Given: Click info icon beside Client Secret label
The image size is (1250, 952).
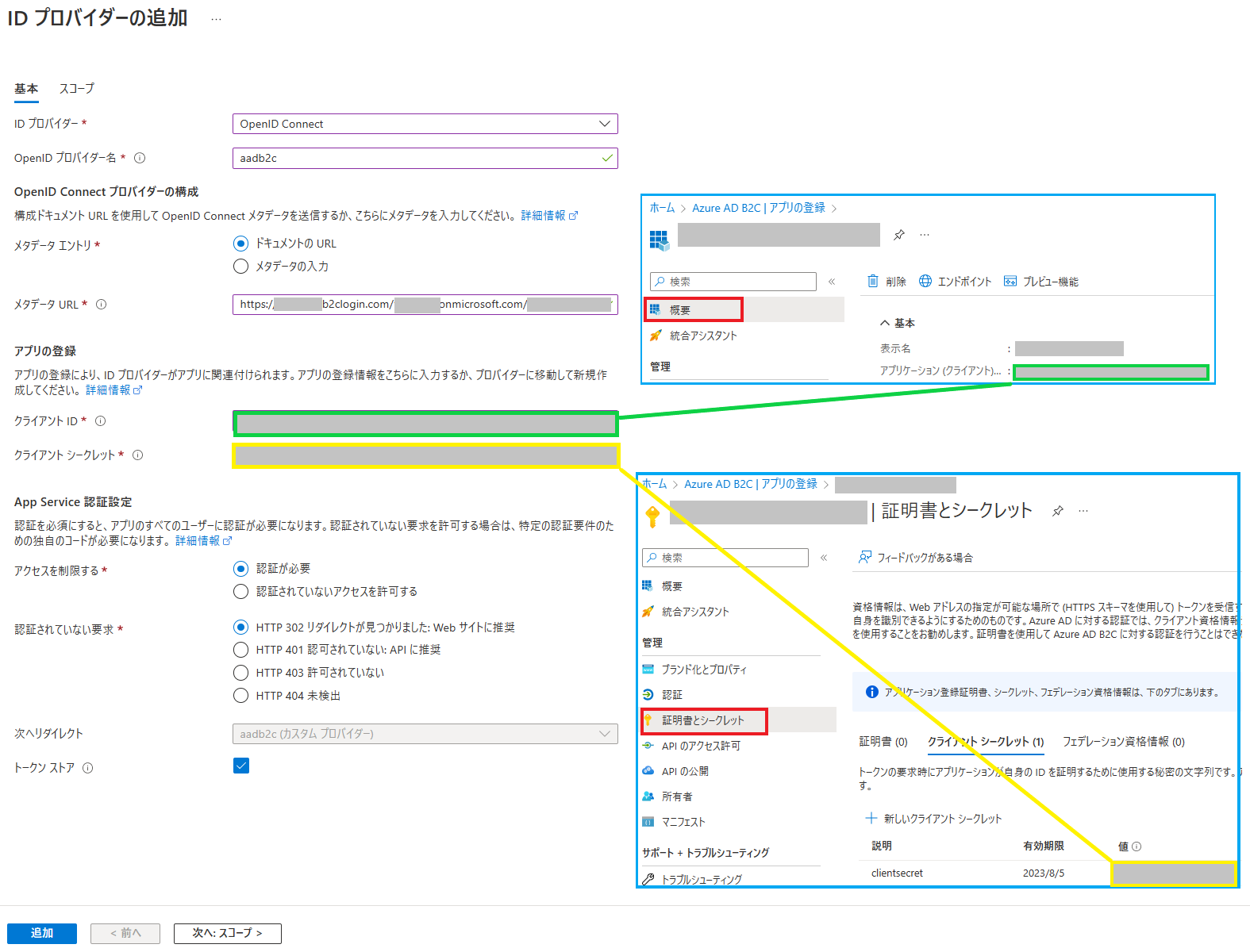Looking at the screenshot, I should pos(138,455).
